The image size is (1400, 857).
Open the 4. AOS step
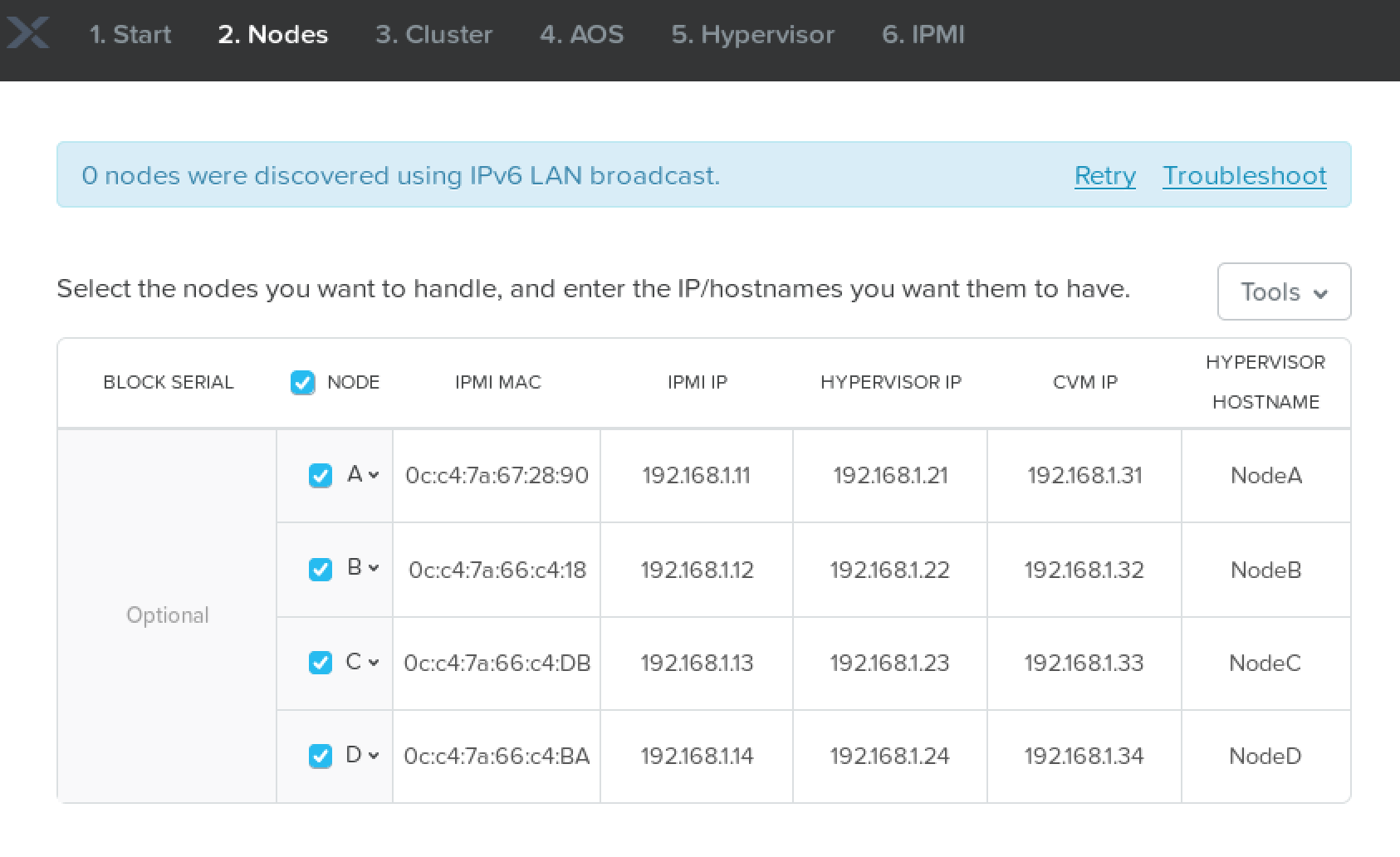click(x=581, y=35)
